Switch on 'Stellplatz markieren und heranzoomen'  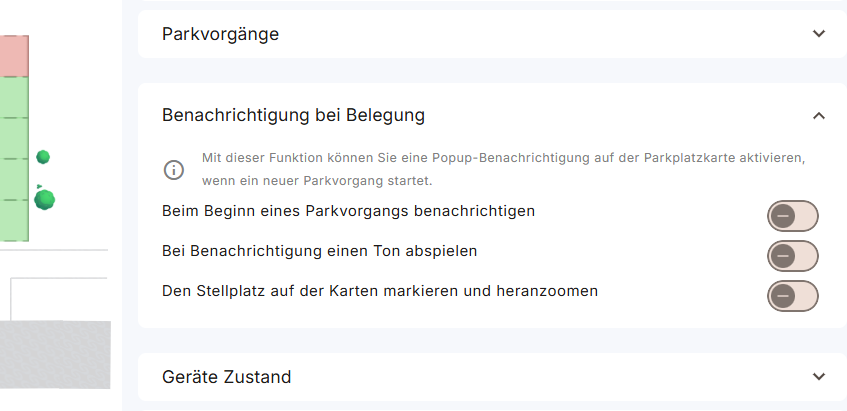point(792,295)
